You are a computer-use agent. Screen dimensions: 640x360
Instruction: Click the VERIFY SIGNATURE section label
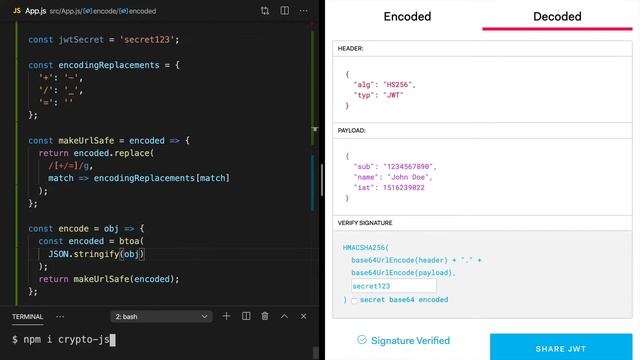[365, 223]
